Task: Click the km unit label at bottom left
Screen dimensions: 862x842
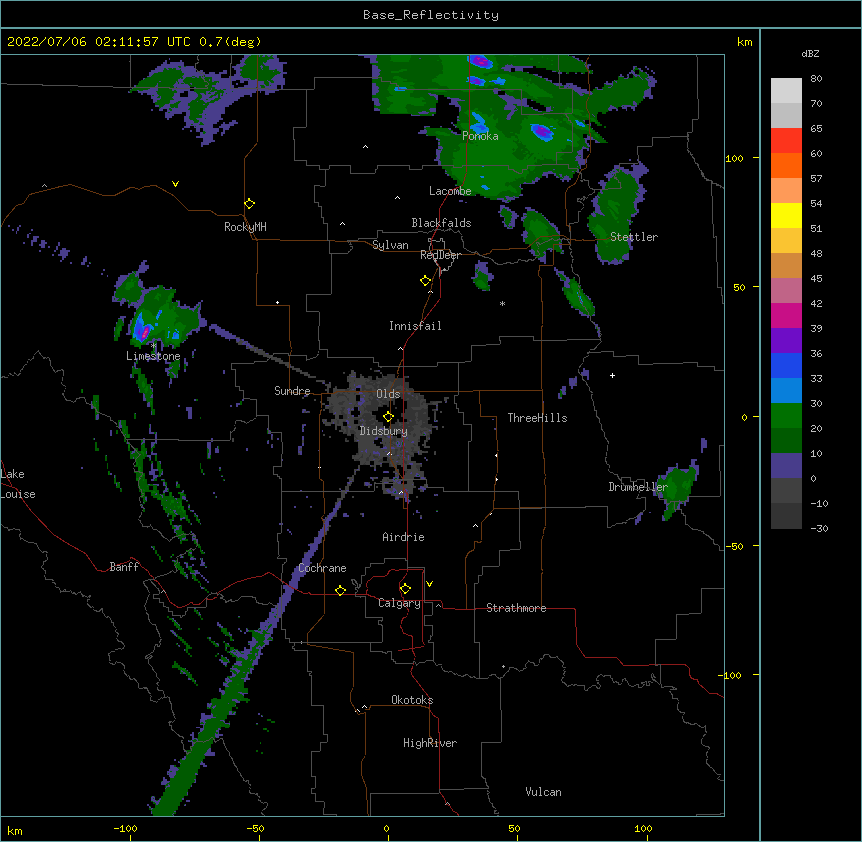Action: (15, 830)
